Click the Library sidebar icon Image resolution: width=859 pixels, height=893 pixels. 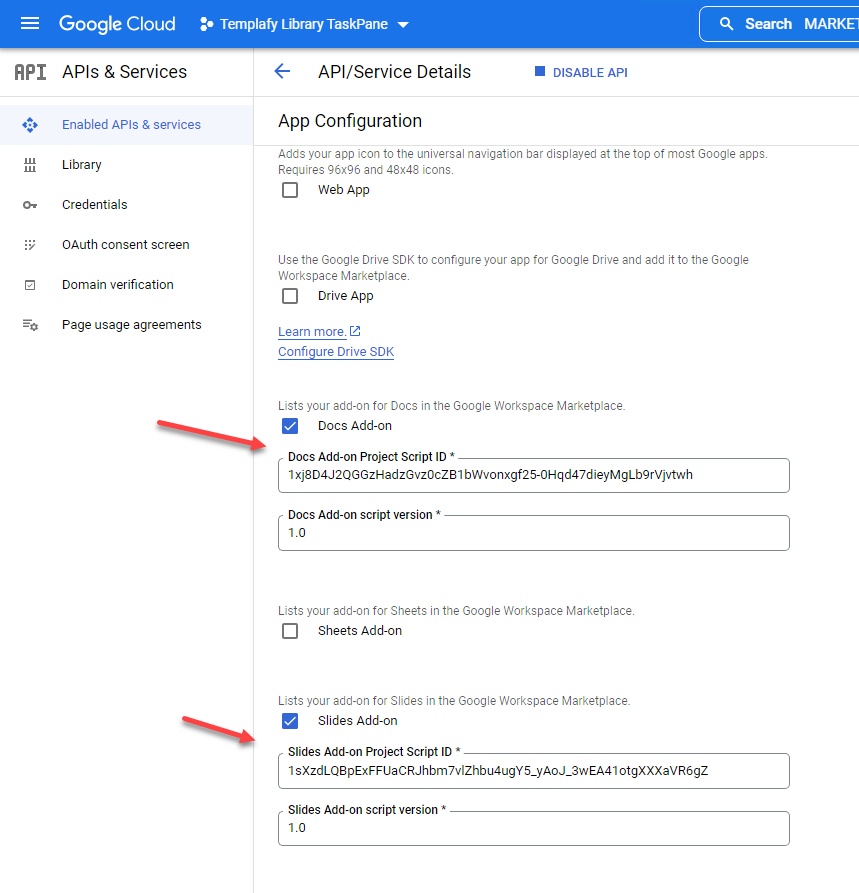click(30, 165)
